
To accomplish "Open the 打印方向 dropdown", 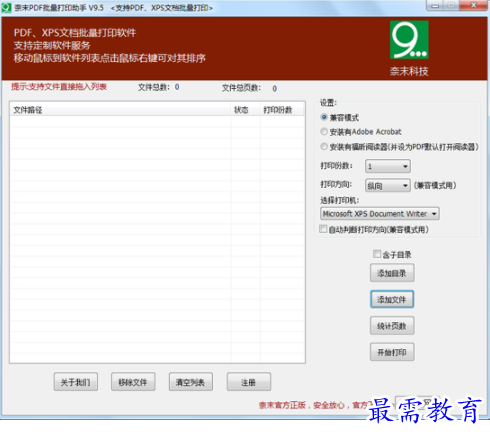I will tap(388, 185).
